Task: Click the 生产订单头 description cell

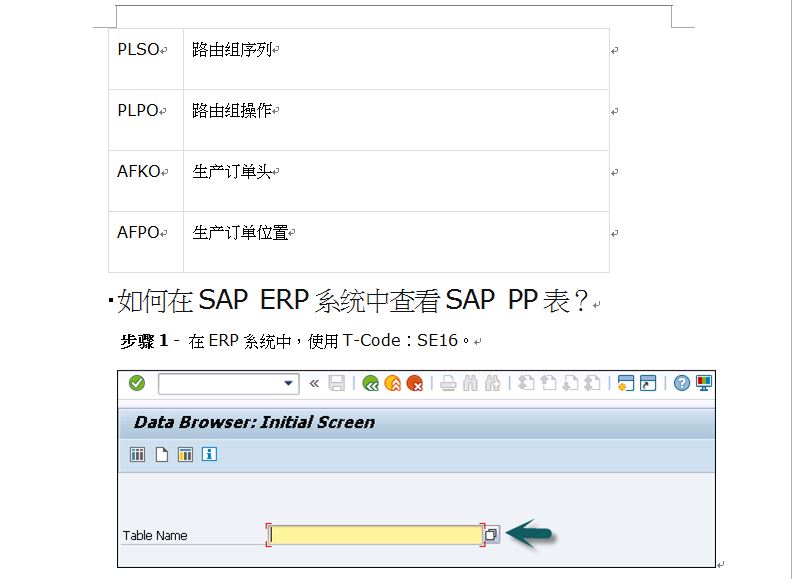Action: point(397,181)
